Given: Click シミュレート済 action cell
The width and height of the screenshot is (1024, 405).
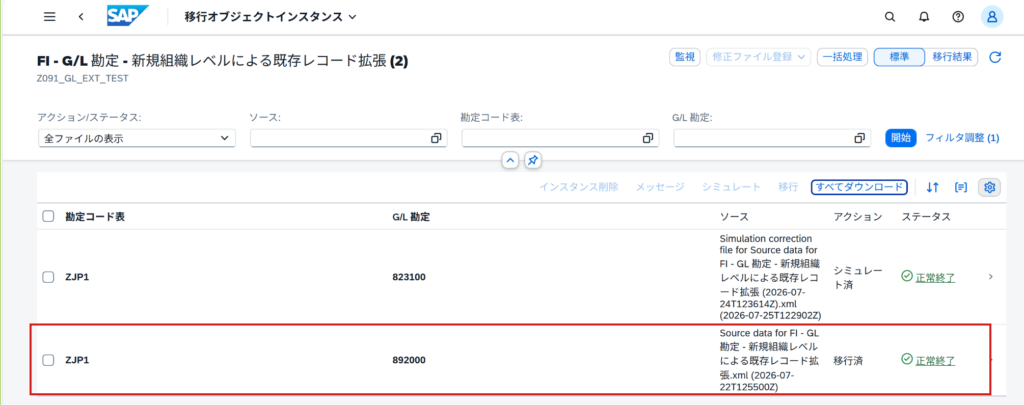Looking at the screenshot, I should tap(858, 277).
